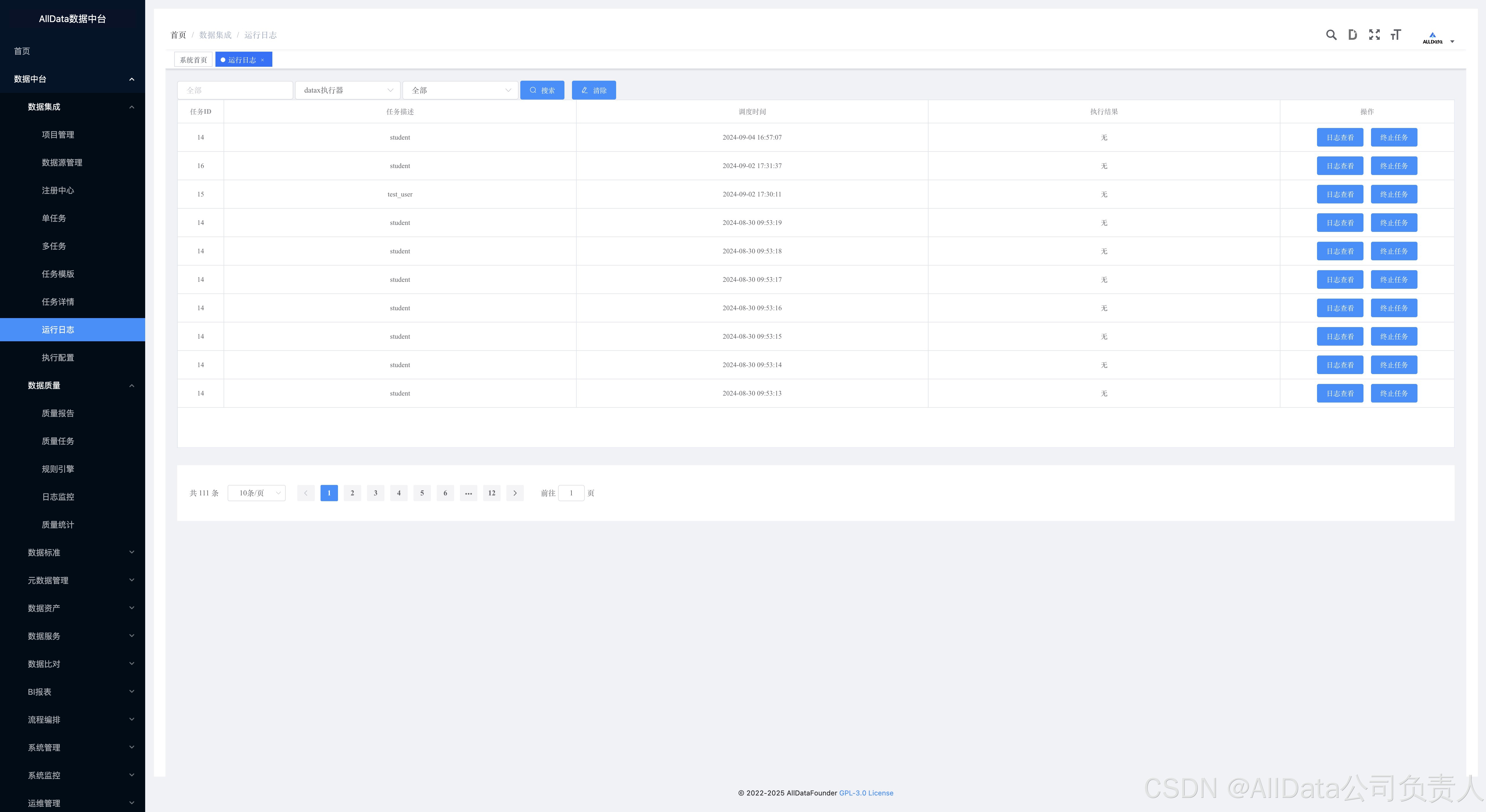Click the 搜索 button

[x=542, y=91]
